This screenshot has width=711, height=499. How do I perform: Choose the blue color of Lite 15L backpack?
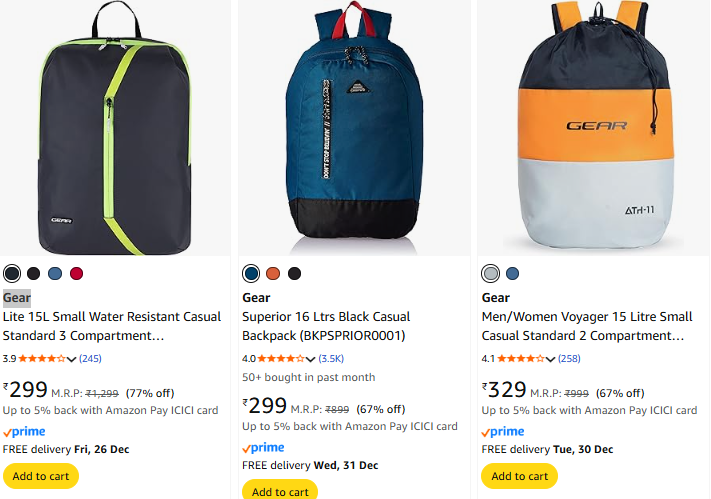coord(55,273)
